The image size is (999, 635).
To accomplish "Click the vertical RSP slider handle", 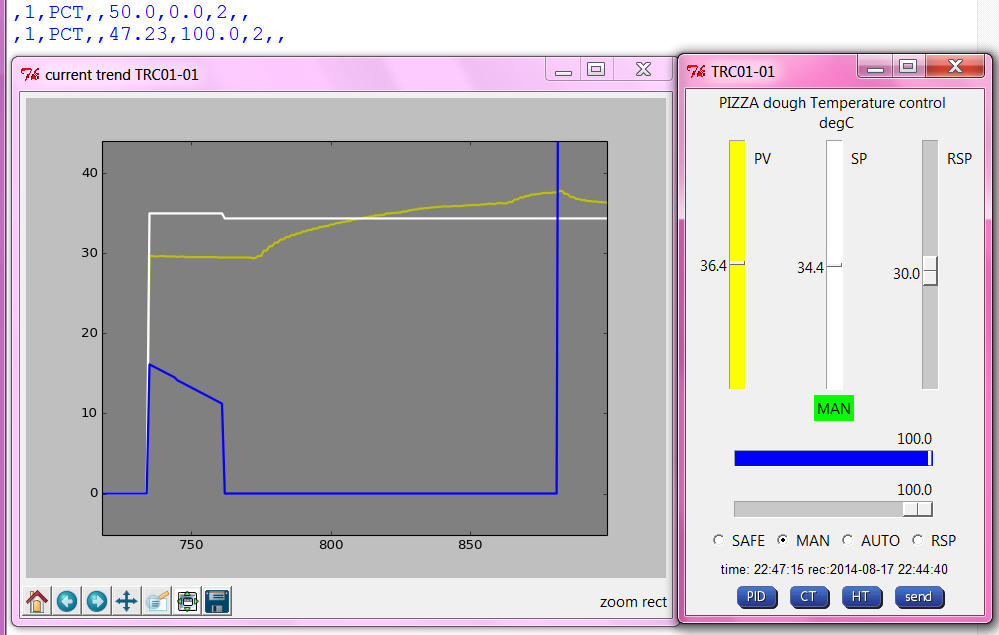I will coord(930,271).
